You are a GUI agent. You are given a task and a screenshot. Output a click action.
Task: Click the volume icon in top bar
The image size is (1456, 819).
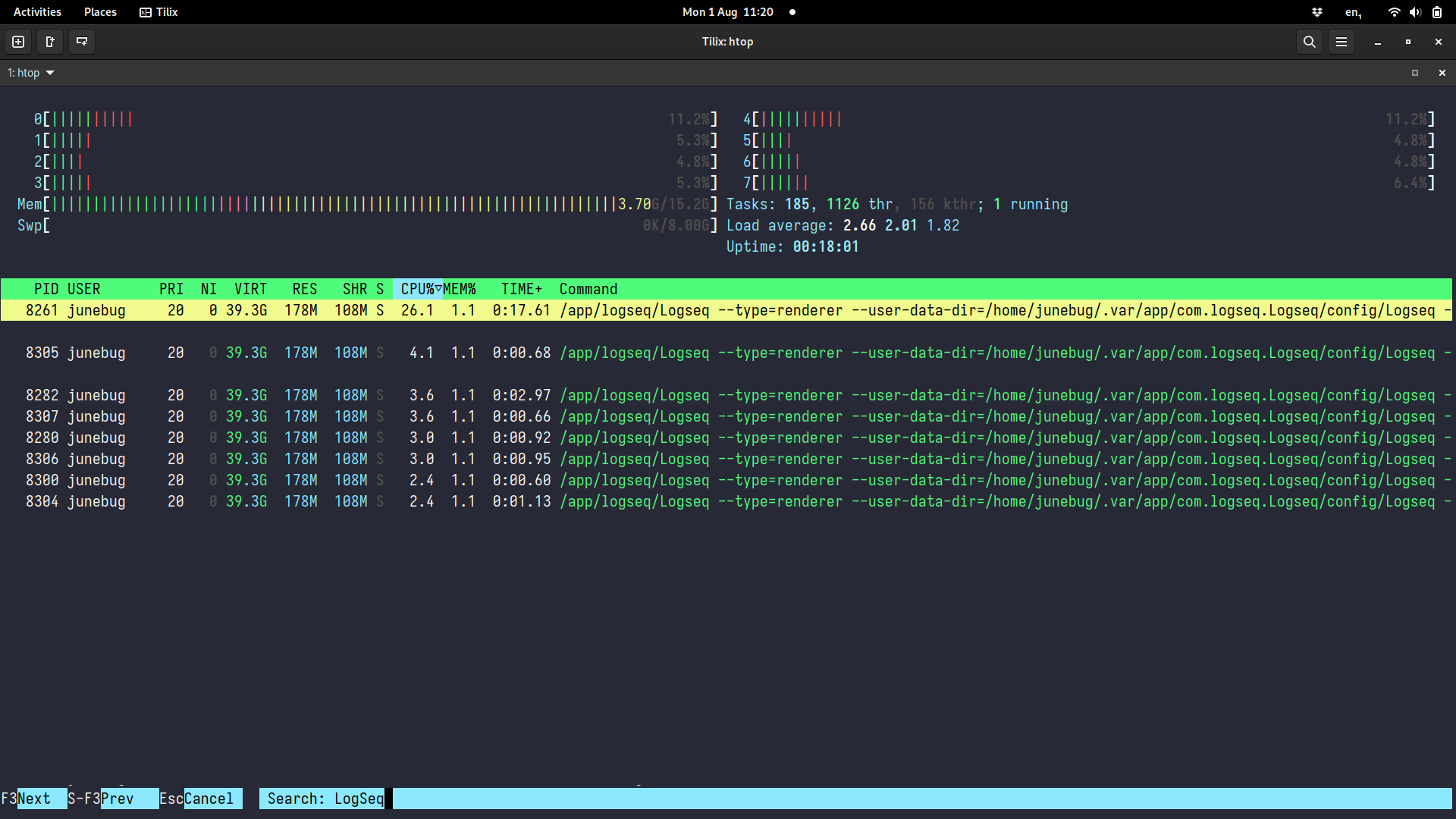pyautogui.click(x=1416, y=12)
